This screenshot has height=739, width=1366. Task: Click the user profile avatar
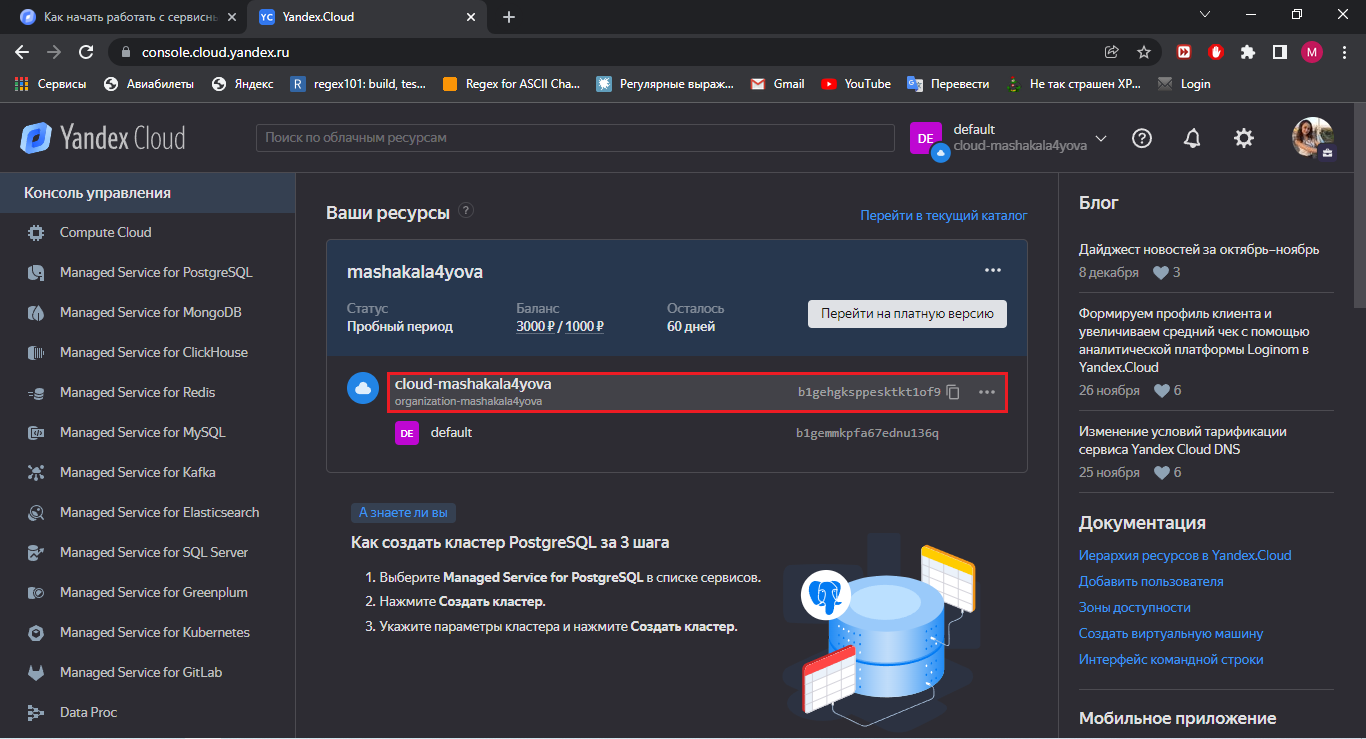(x=1313, y=138)
